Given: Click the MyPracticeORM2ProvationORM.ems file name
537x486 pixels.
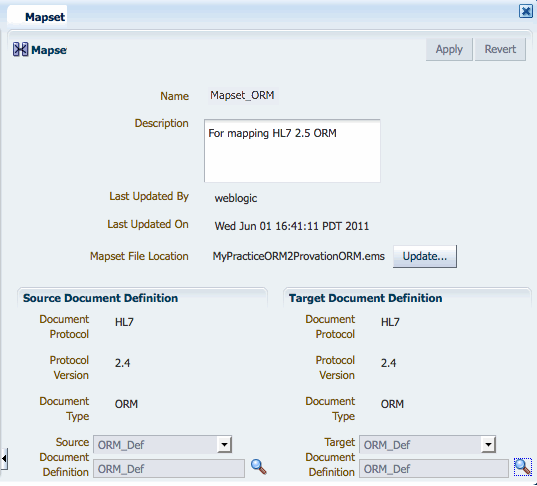Looking at the screenshot, I should [x=299, y=257].
